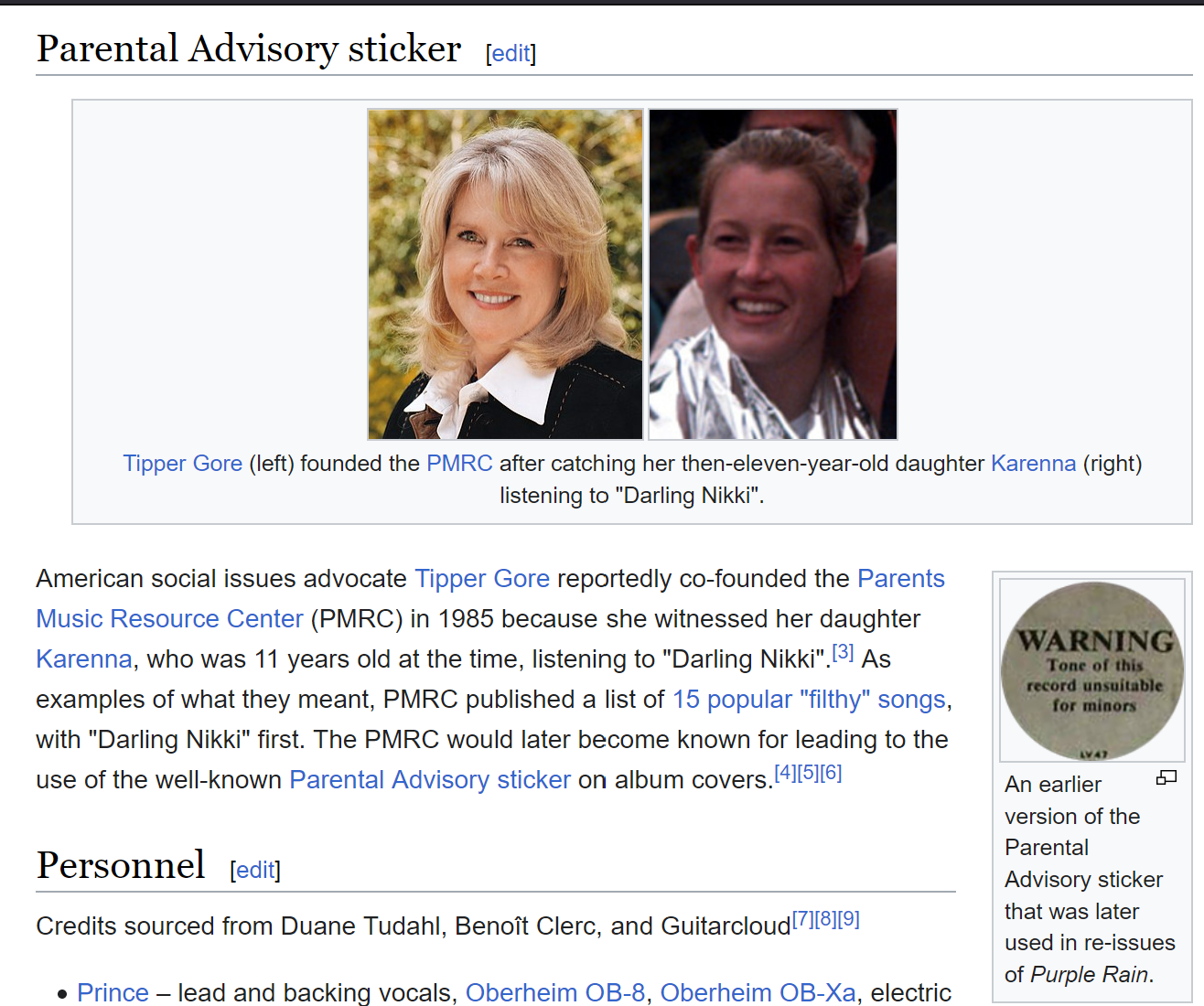Open citation 7 after Guitarcloud
Screen dimensions: 1204x1006
pyautogui.click(x=802, y=919)
